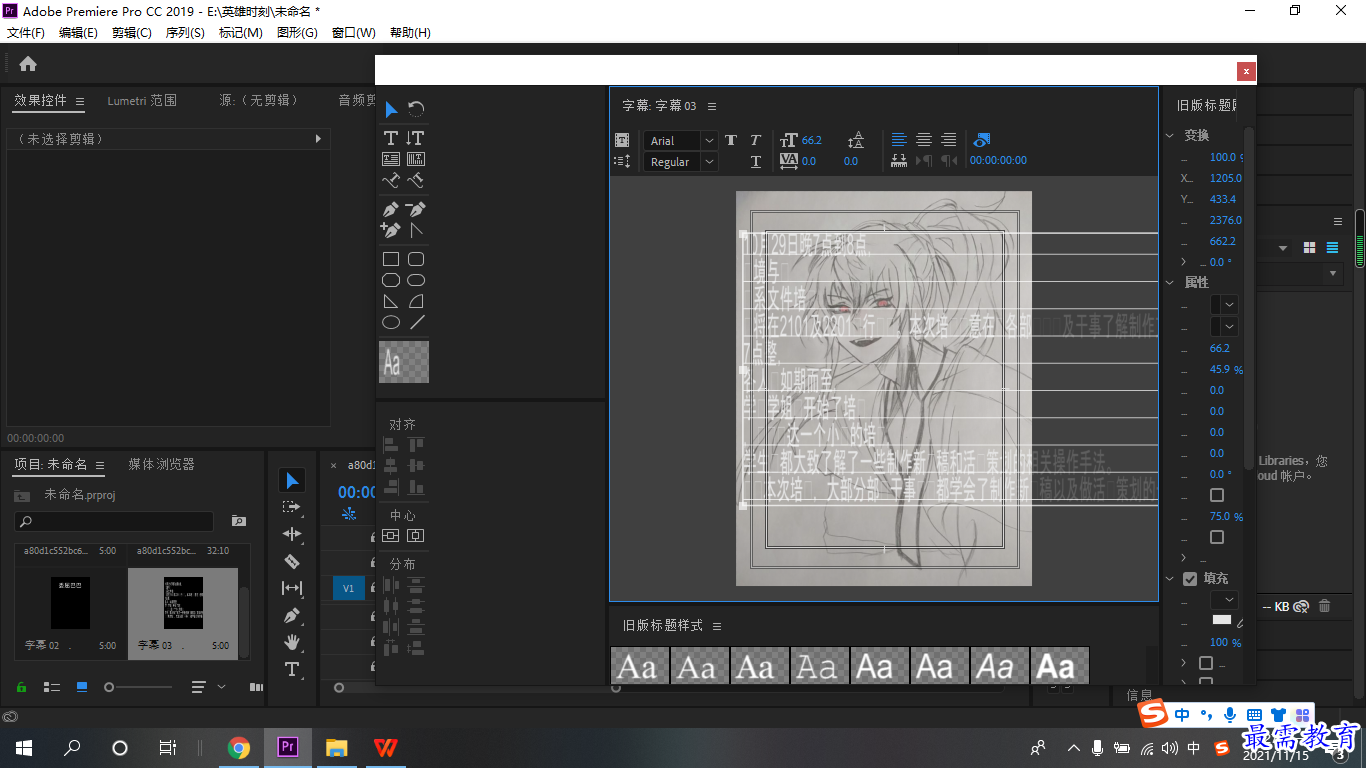1366x768 pixels.
Task: Select the Rotation tool in title tools
Action: 416,109
